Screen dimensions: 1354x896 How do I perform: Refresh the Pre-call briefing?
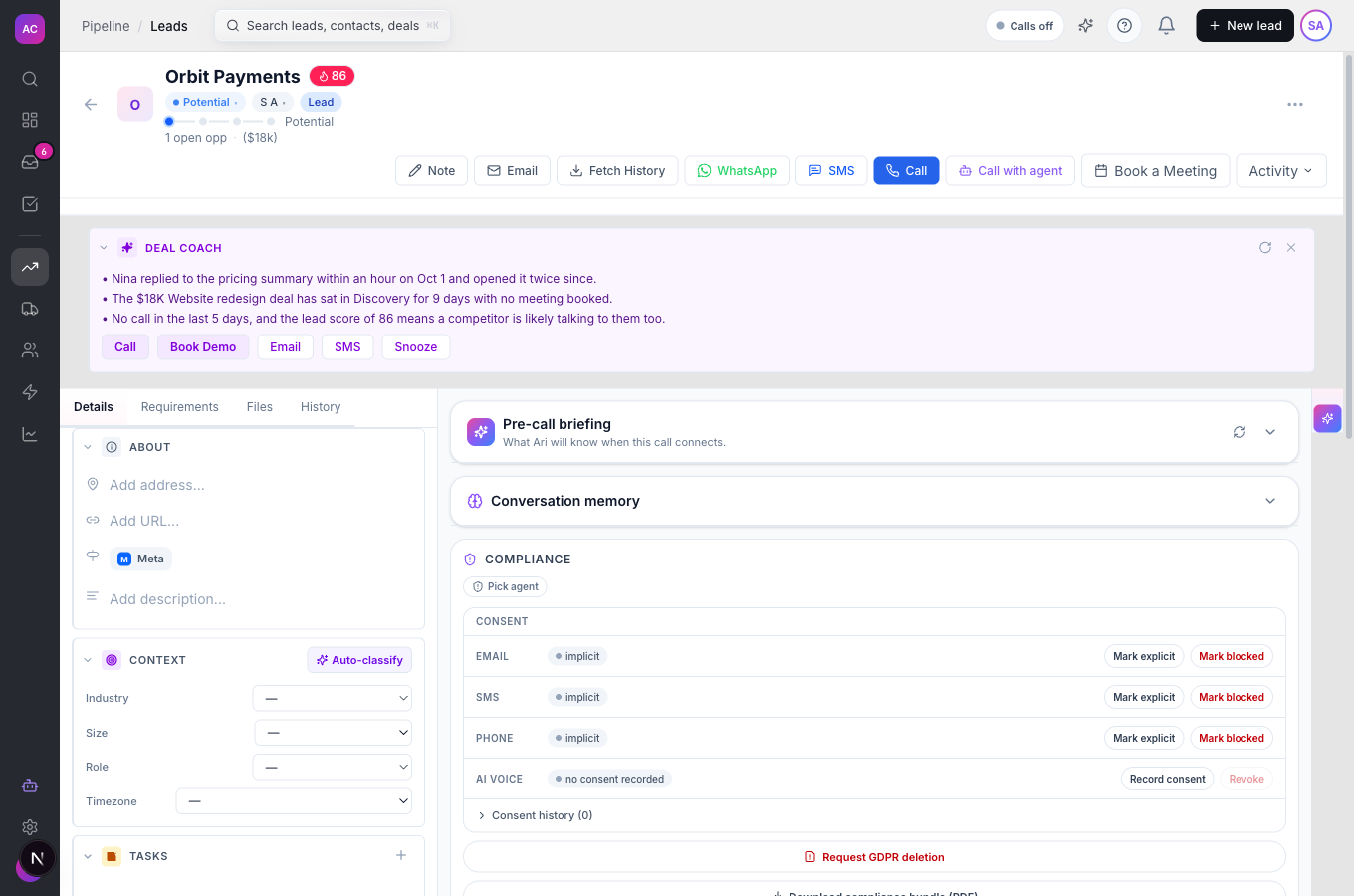(x=1240, y=432)
